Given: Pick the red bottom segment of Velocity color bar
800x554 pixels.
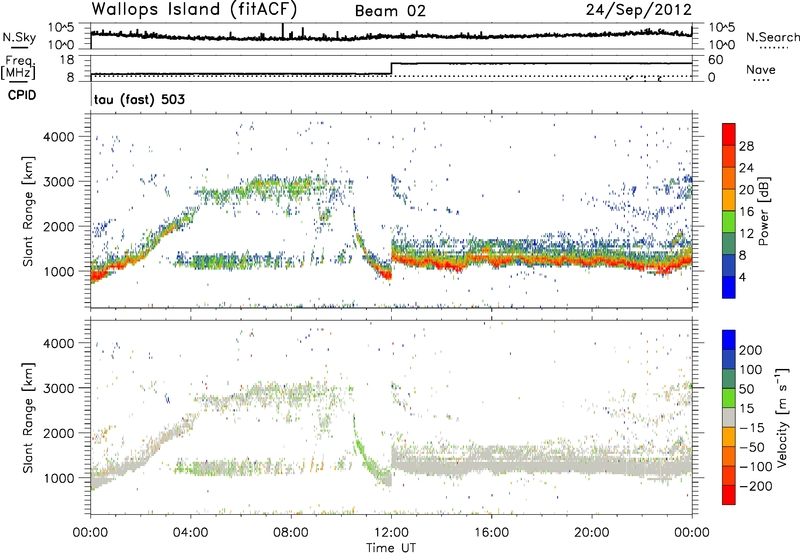Looking at the screenshot, I should point(729,495).
